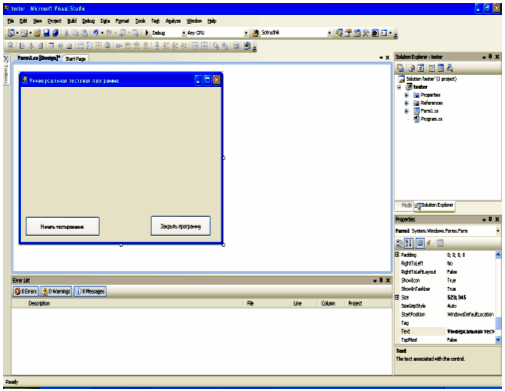
Task: Switch Properties to Alphabetical sort icon
Action: (409, 243)
